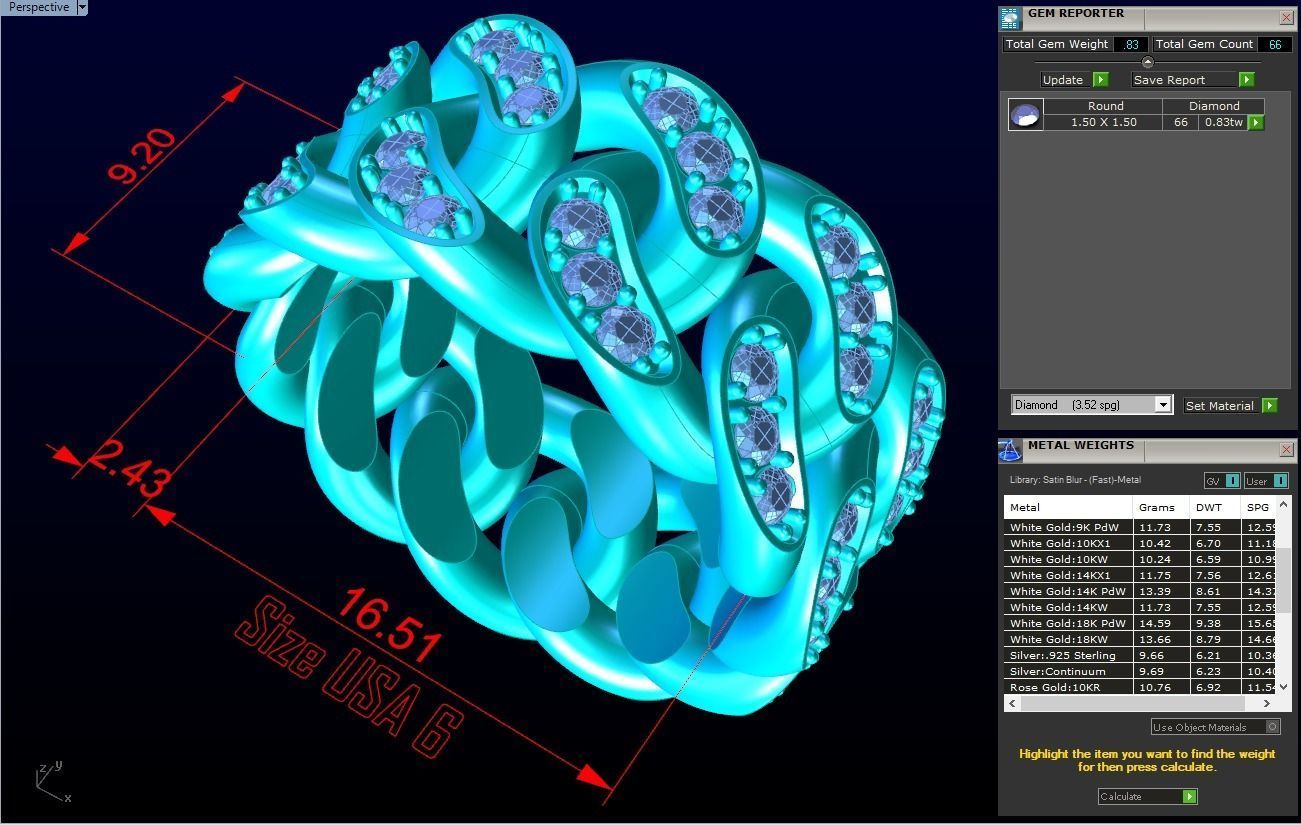Select the White Gold:14KX1 row
The image size is (1301, 825).
coord(1141,575)
